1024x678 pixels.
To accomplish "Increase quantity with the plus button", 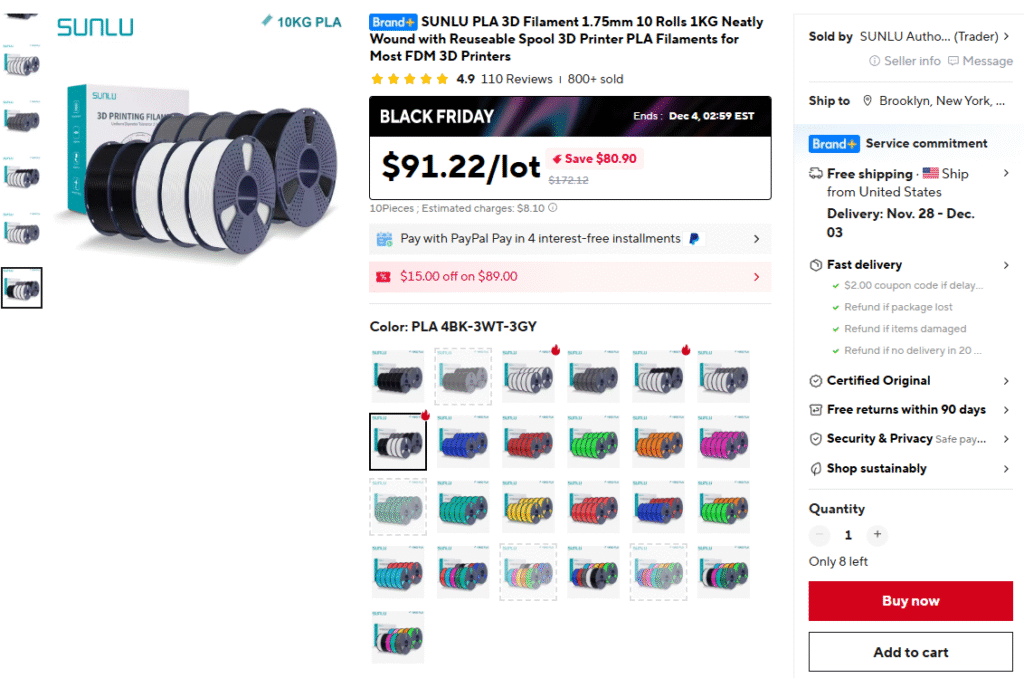I will pos(877,535).
